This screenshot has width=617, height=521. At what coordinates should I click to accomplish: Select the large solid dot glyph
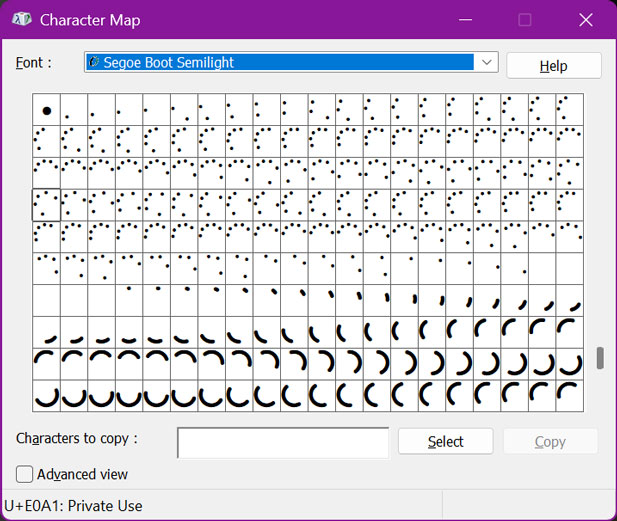click(46, 110)
